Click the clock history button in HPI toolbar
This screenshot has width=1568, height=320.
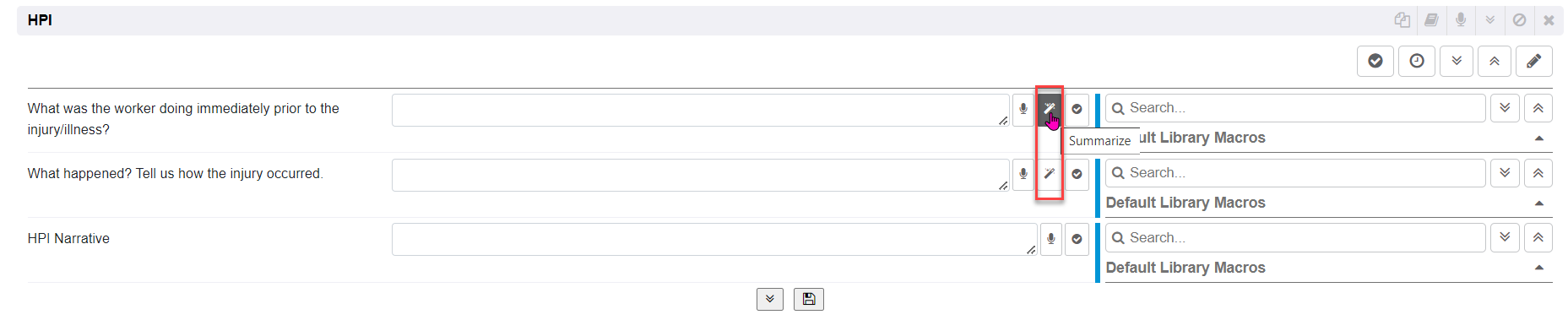click(1417, 61)
